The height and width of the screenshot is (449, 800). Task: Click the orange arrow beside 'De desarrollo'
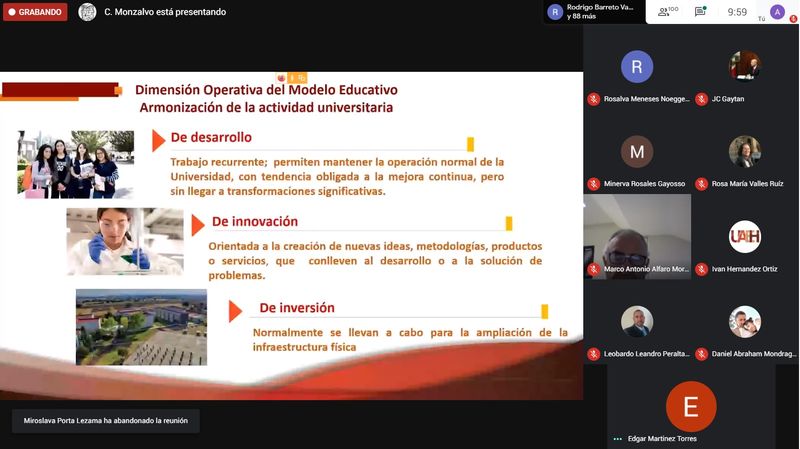click(x=159, y=140)
